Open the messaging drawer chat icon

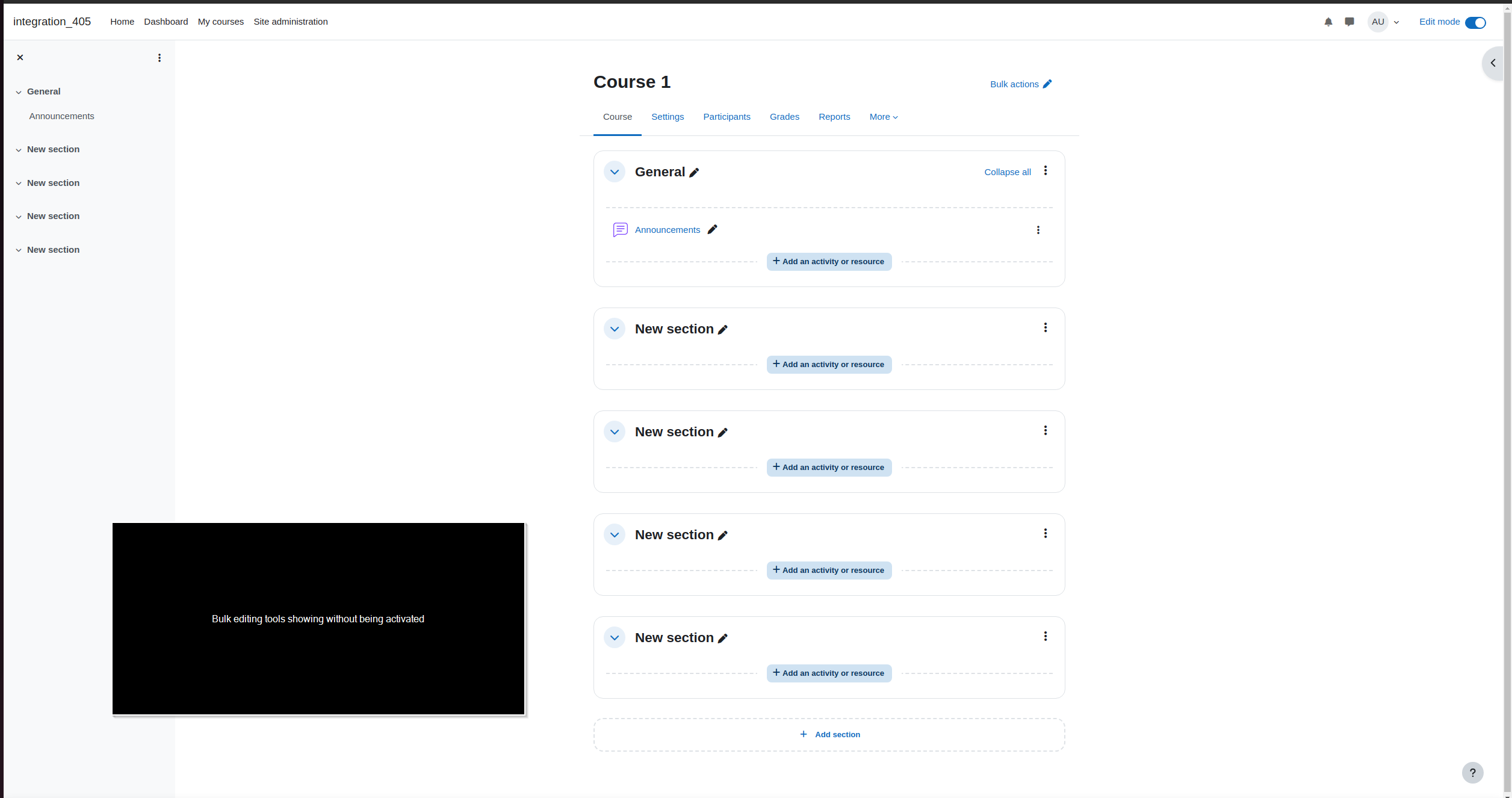point(1349,22)
